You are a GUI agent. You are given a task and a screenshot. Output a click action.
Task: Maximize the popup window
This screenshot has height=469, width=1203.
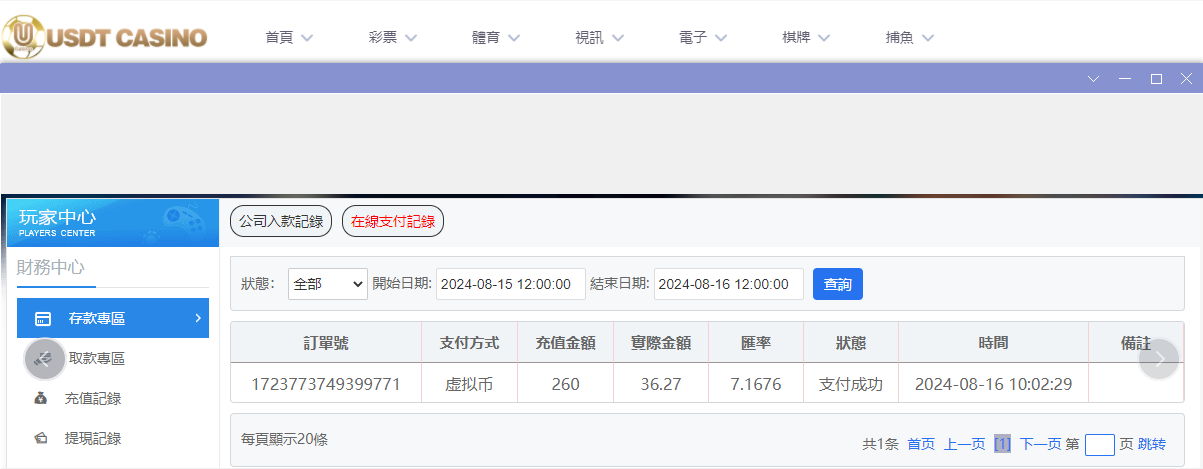(1156, 79)
